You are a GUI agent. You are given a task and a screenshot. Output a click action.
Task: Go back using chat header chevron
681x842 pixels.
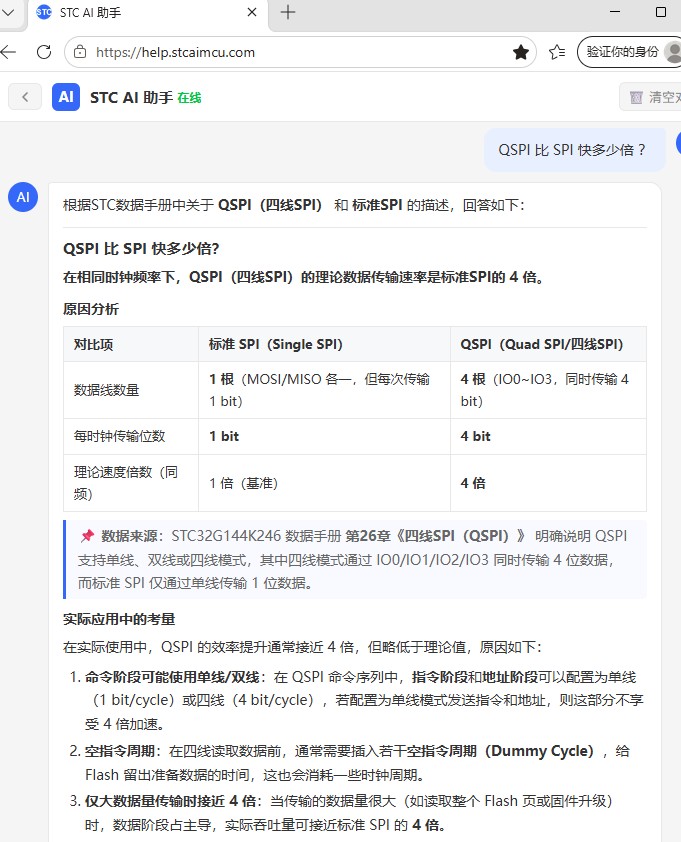tap(25, 97)
